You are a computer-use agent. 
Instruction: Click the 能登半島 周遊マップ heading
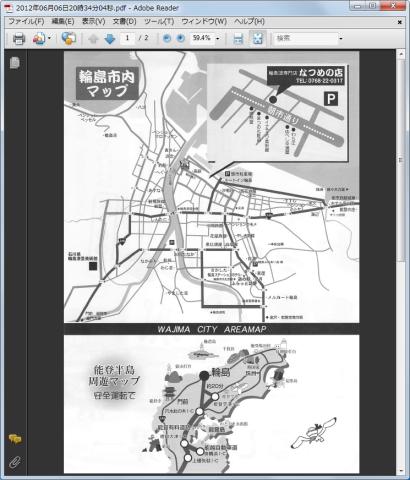(x=114, y=375)
